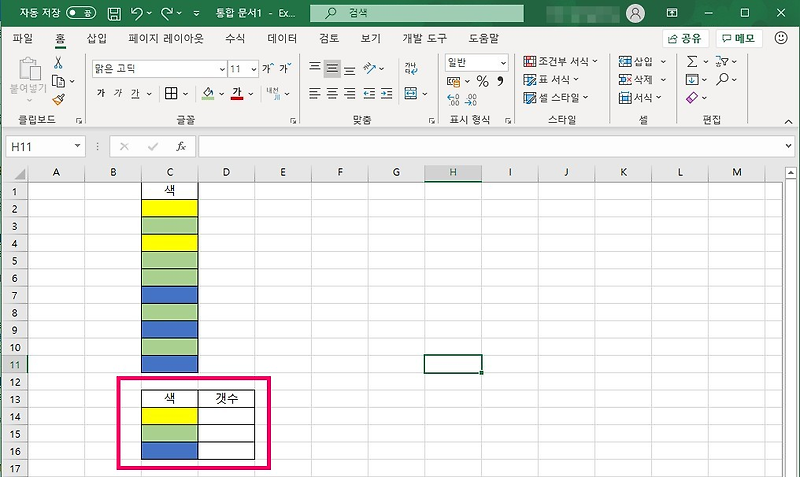
Task: Wrap text in the cell
Action: pos(411,68)
